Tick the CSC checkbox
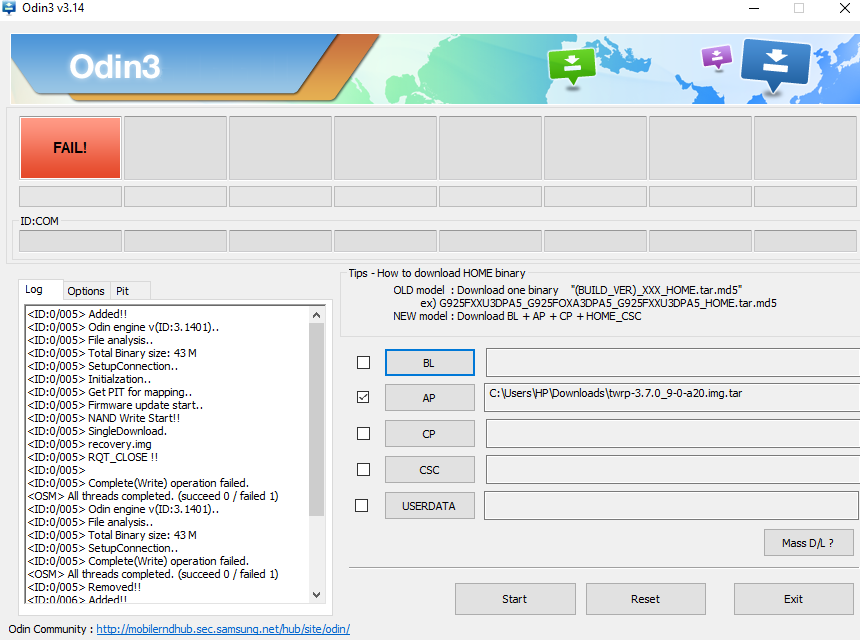860x640 pixels. [x=363, y=469]
